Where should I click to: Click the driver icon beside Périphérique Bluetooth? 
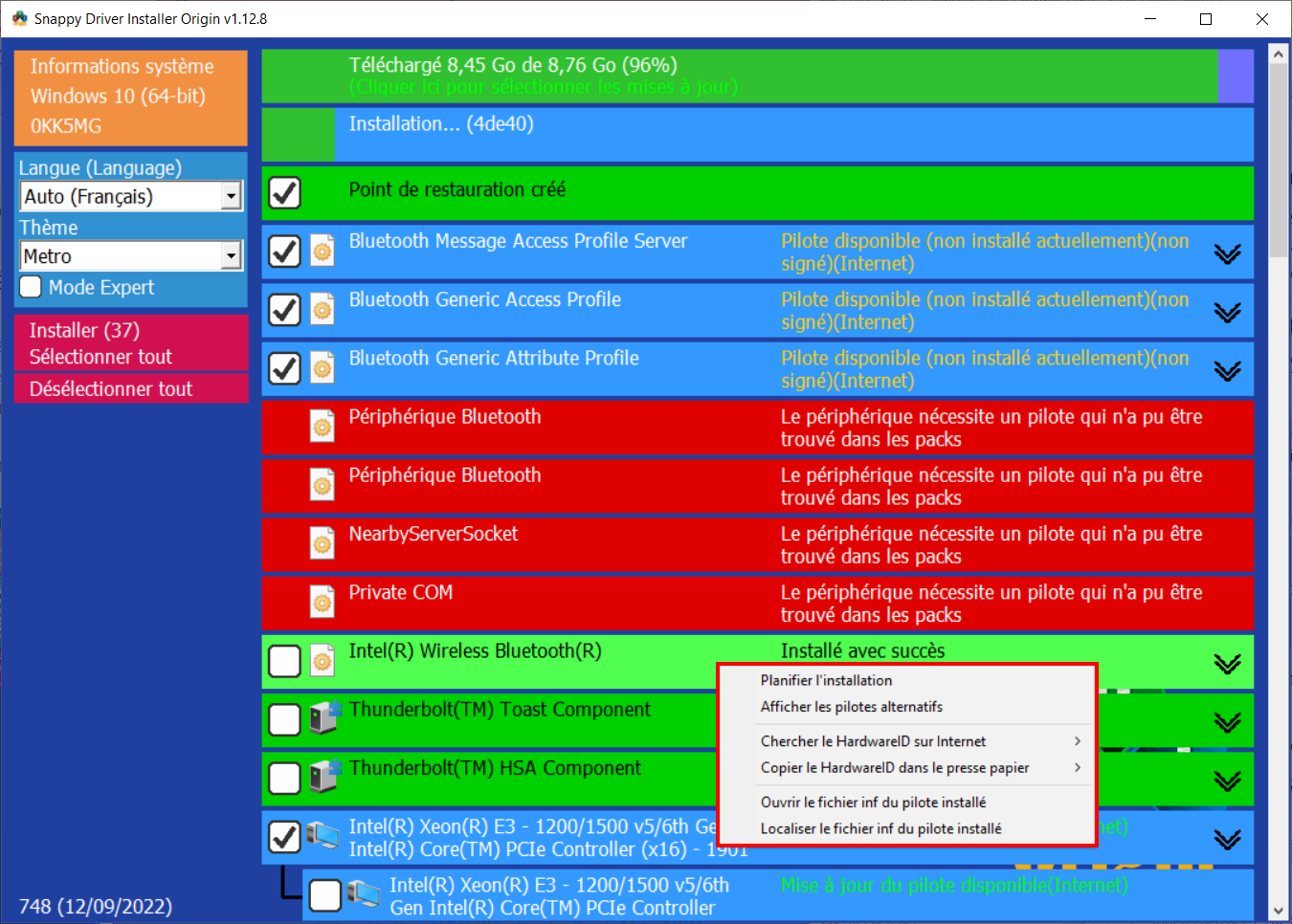(x=323, y=427)
